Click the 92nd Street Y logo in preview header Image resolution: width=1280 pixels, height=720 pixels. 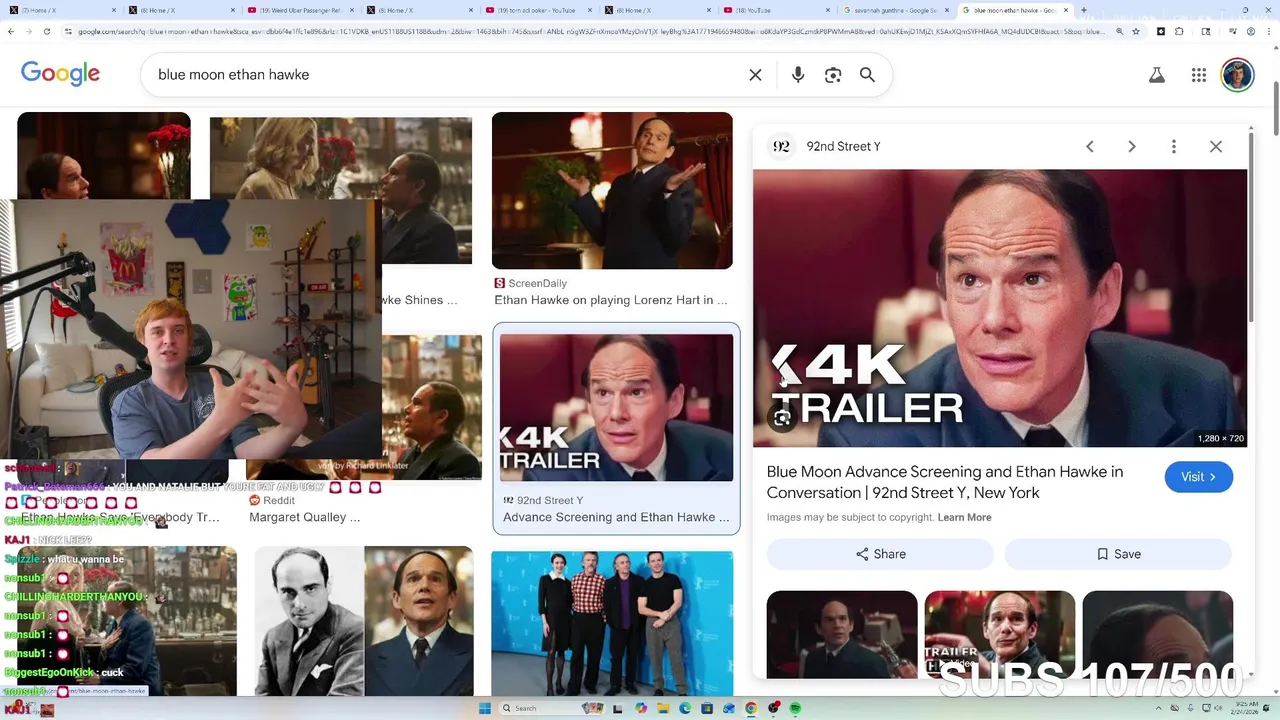pyautogui.click(x=781, y=146)
